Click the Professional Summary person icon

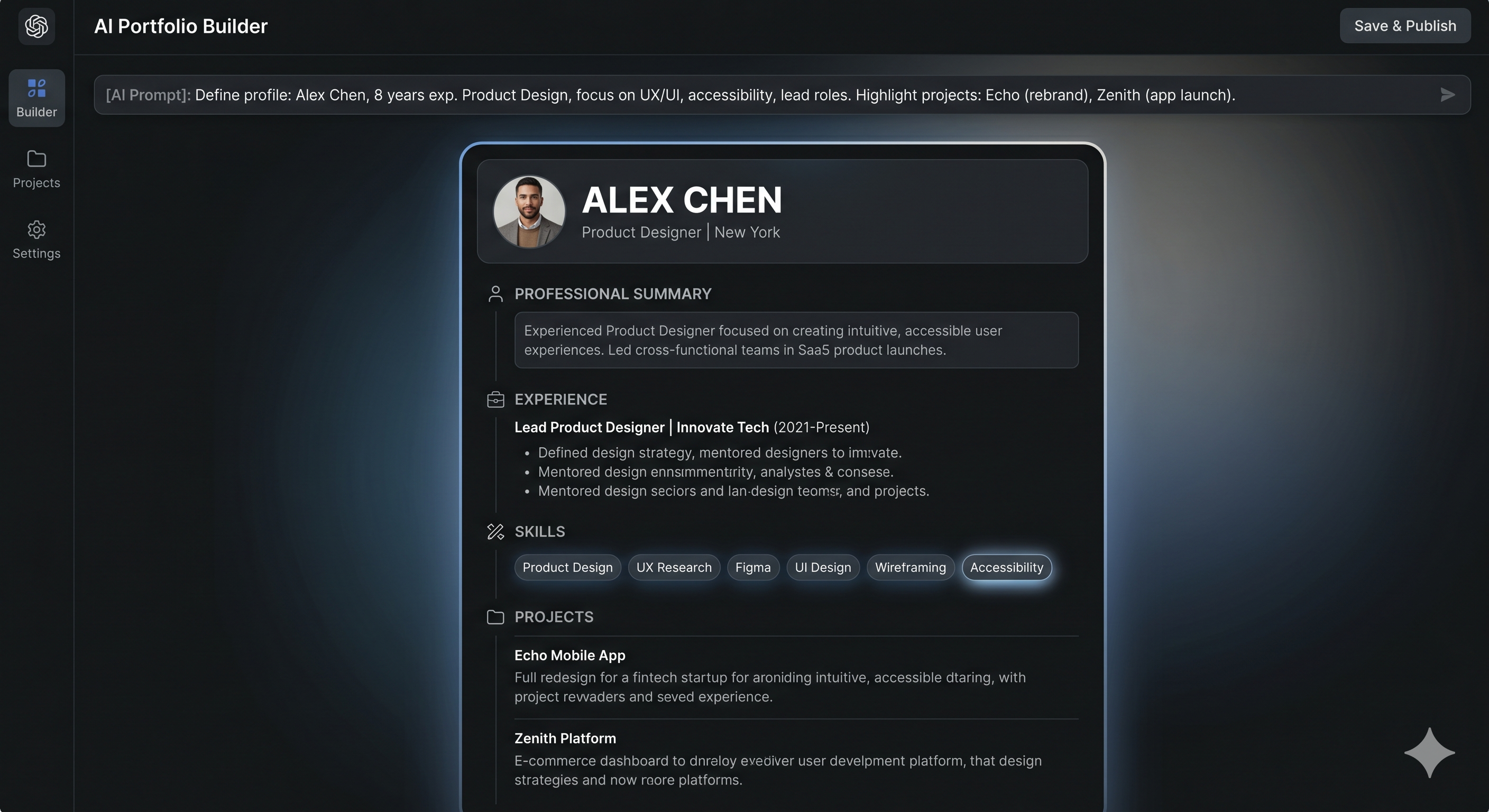pyautogui.click(x=495, y=293)
